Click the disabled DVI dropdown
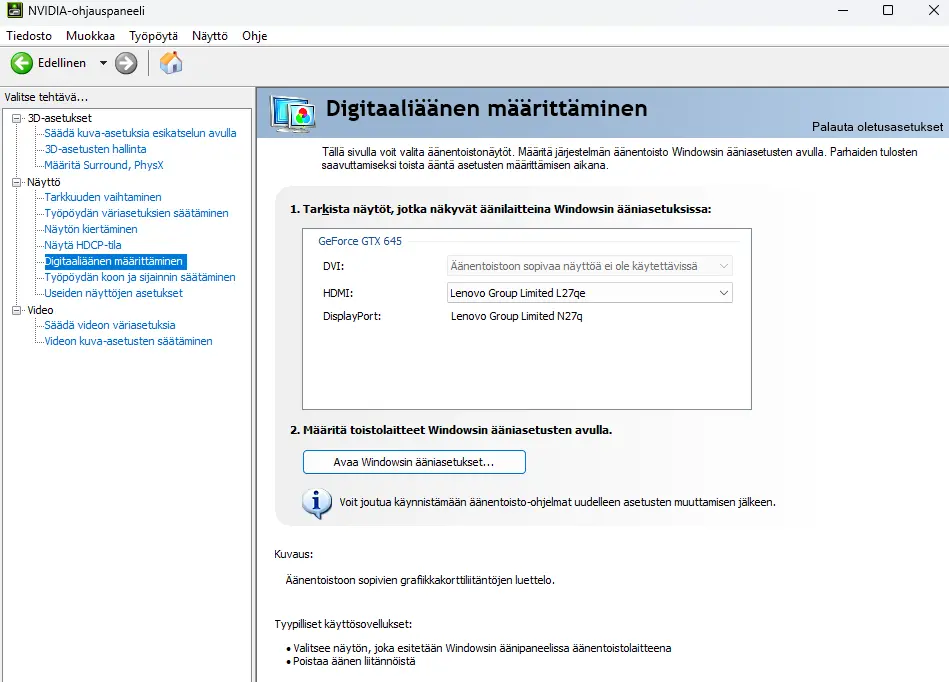 point(589,266)
